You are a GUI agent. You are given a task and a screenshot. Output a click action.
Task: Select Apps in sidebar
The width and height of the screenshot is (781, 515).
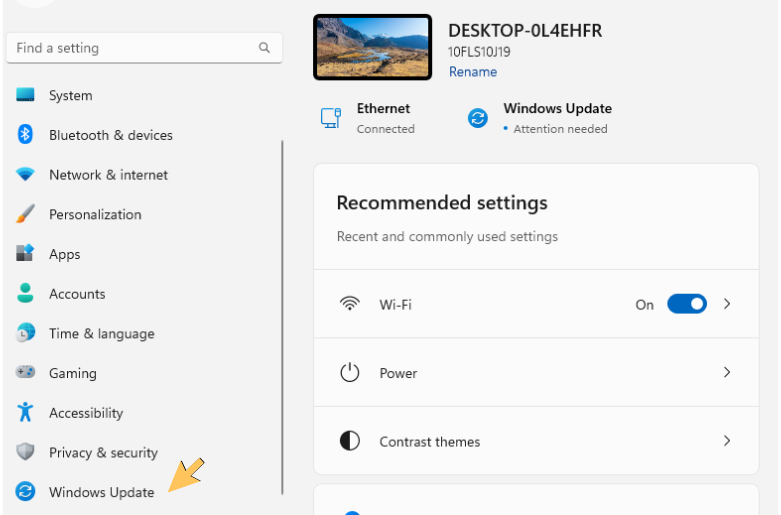[64, 255]
